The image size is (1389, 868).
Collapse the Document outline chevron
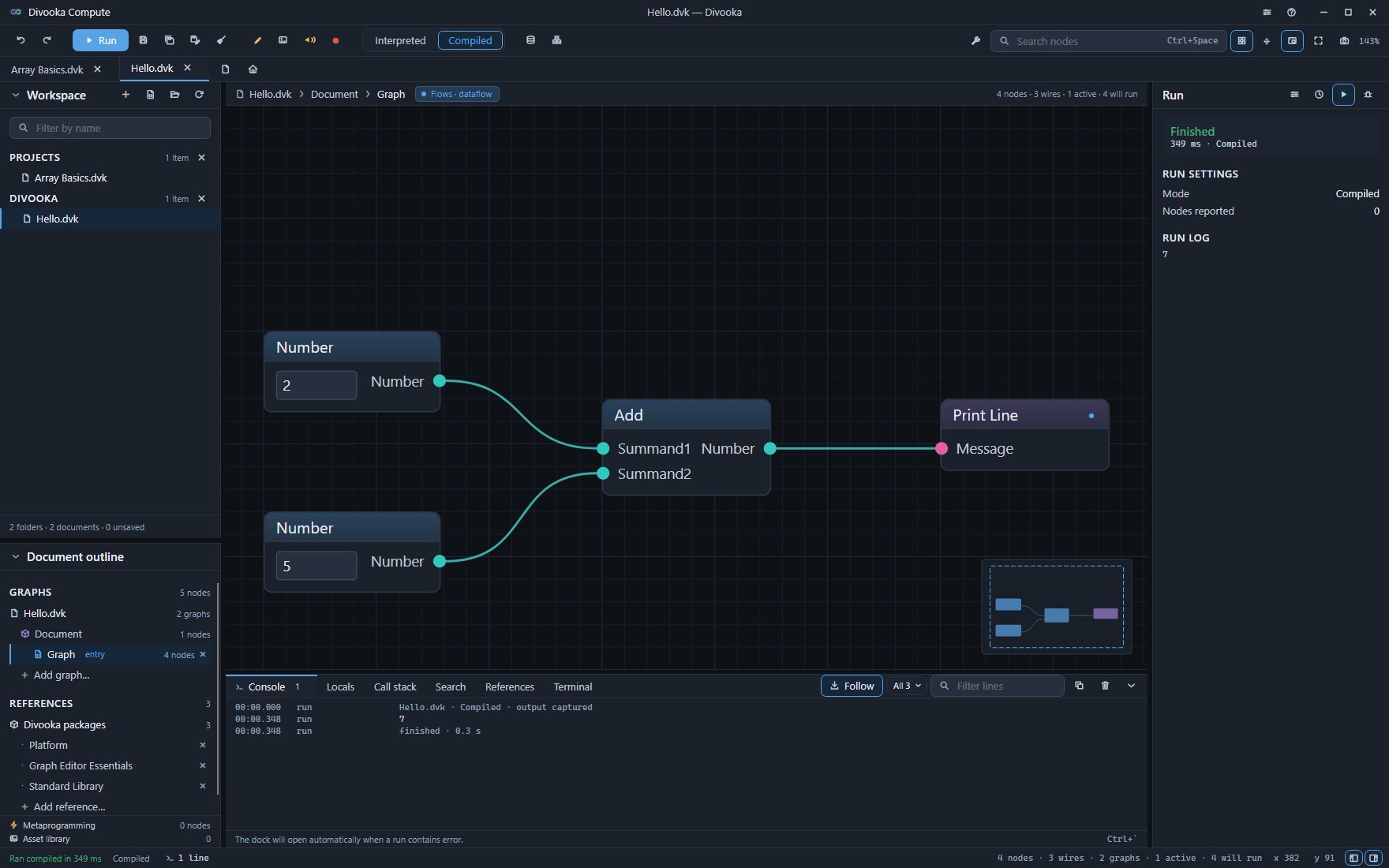click(x=15, y=556)
